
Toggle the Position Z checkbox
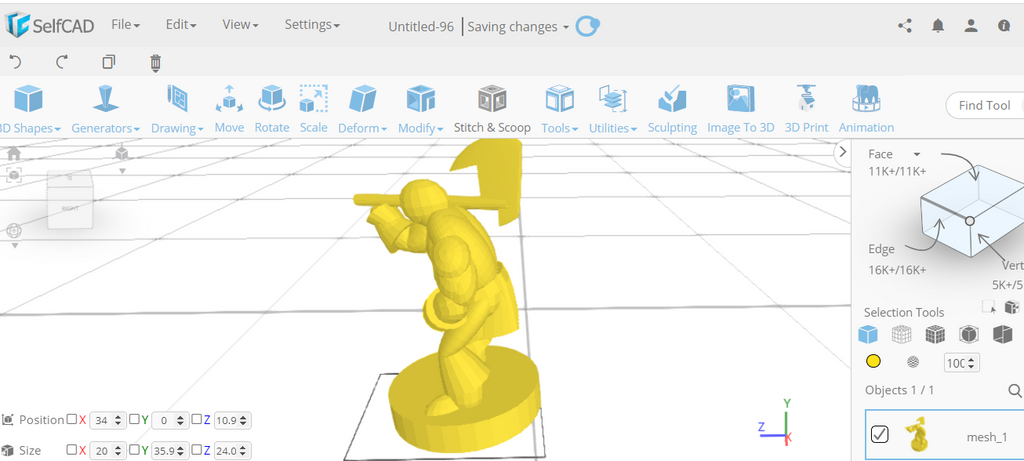point(196,419)
